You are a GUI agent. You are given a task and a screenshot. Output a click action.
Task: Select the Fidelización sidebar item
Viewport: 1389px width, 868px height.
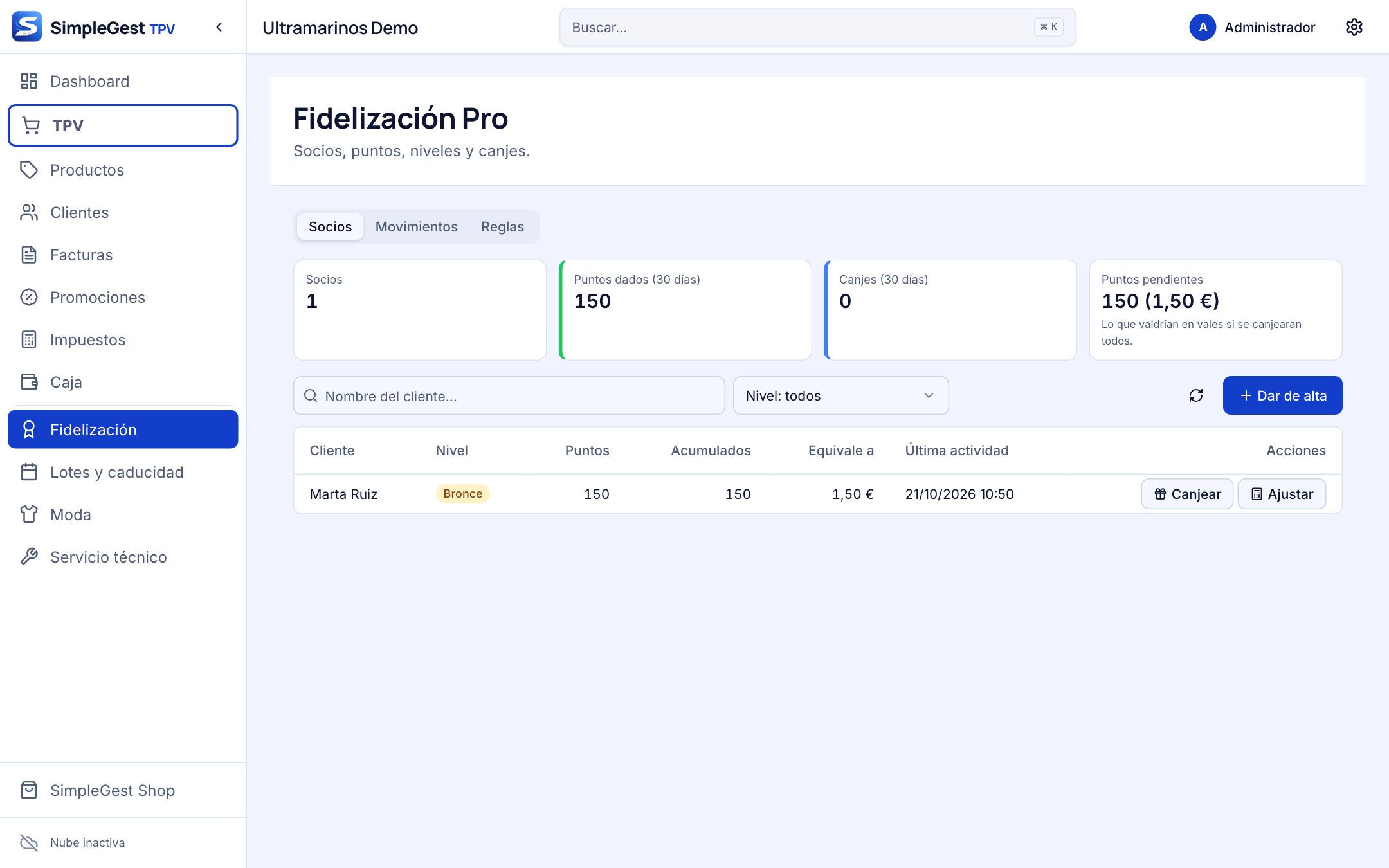coord(123,429)
